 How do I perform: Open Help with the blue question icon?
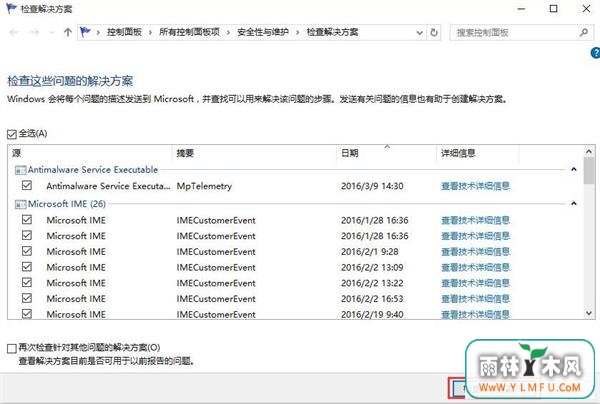(596, 53)
